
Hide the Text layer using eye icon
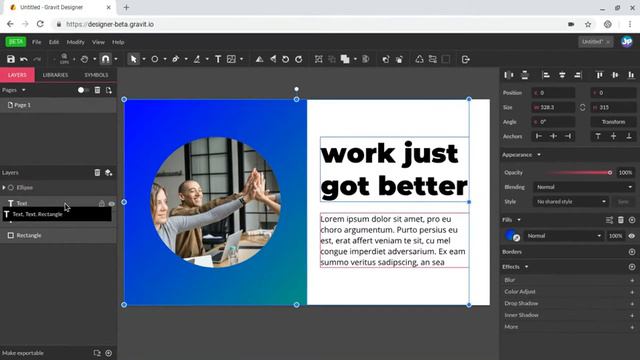click(x=111, y=203)
